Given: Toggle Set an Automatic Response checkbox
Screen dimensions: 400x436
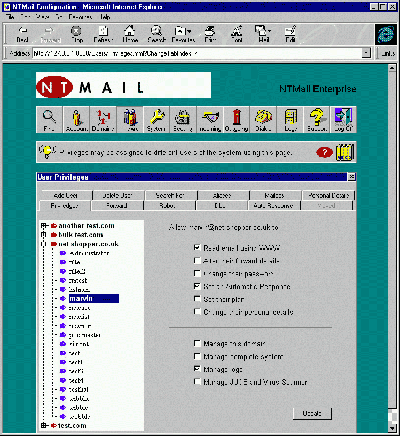Looking at the screenshot, I should click(197, 286).
